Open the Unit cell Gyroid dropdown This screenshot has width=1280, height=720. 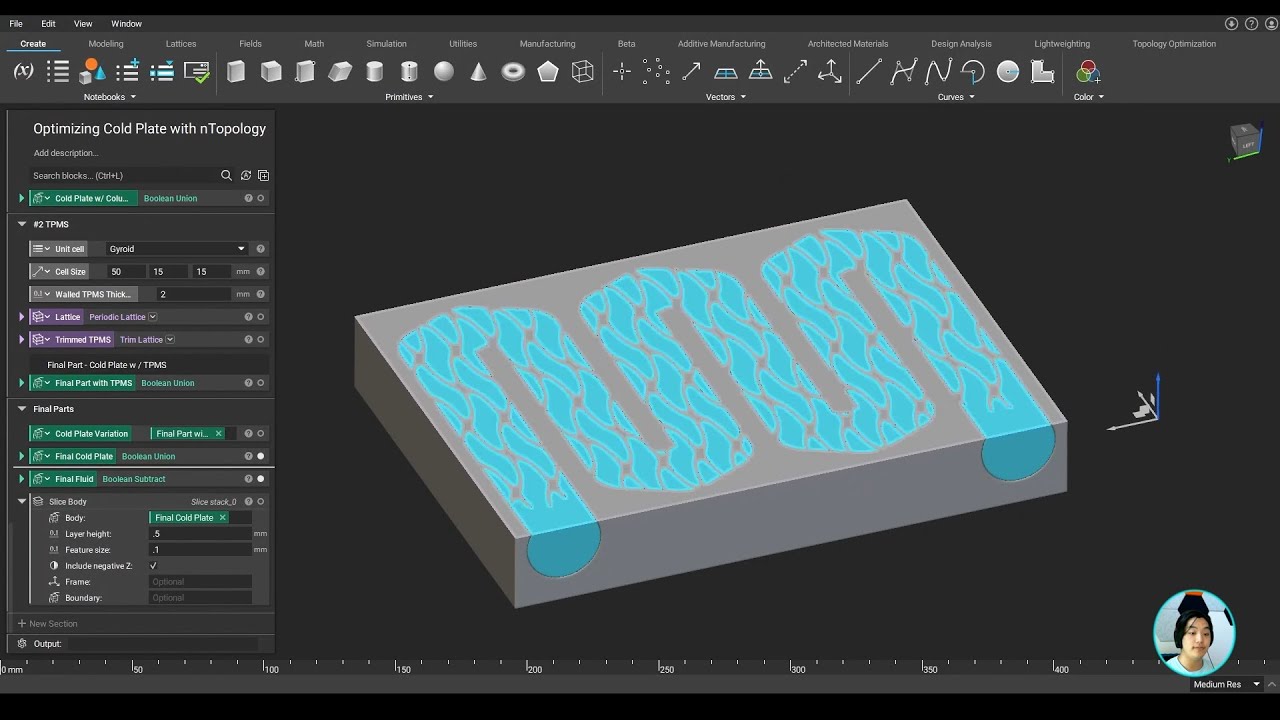pos(176,249)
